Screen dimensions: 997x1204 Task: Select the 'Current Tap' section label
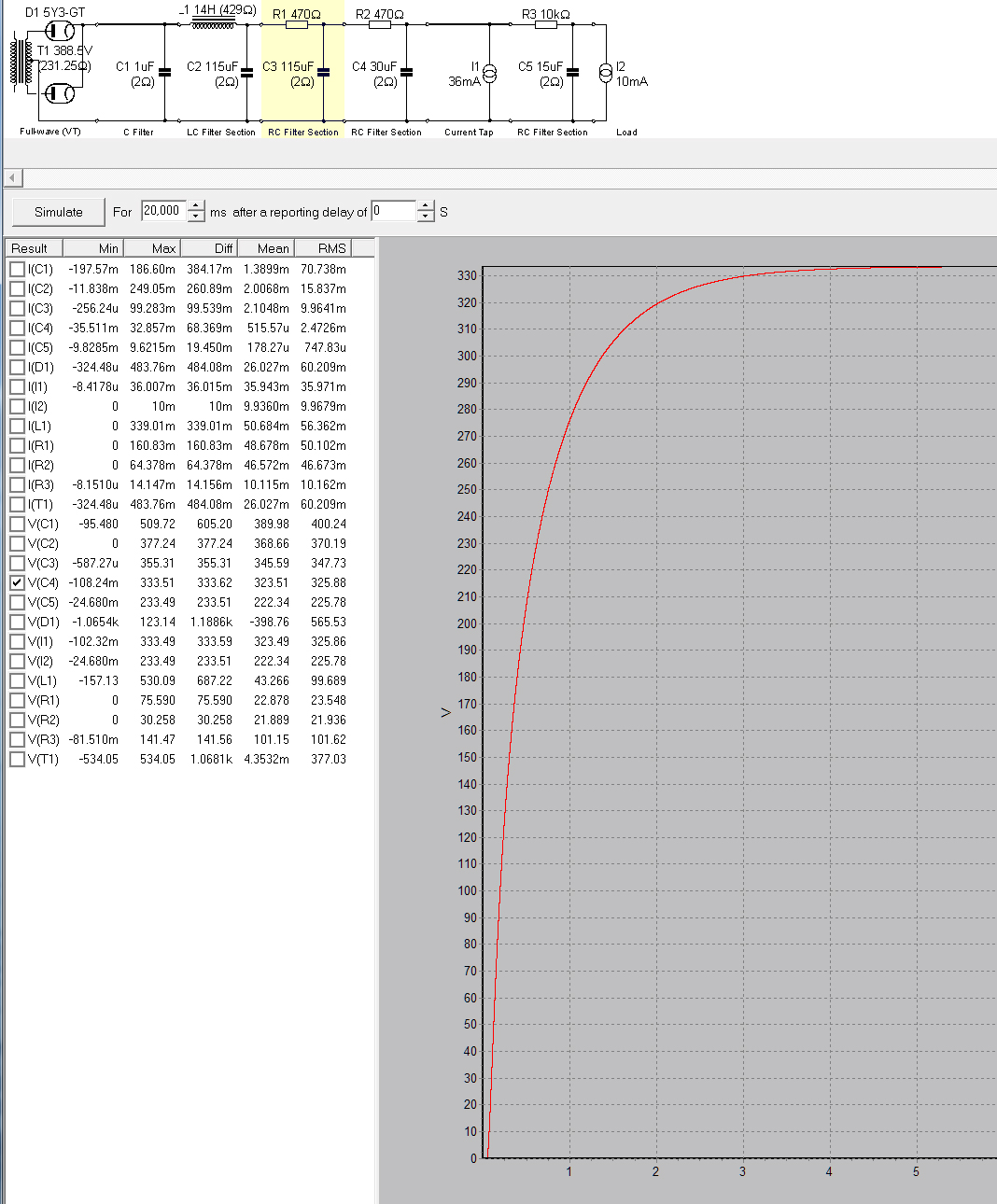(x=469, y=132)
